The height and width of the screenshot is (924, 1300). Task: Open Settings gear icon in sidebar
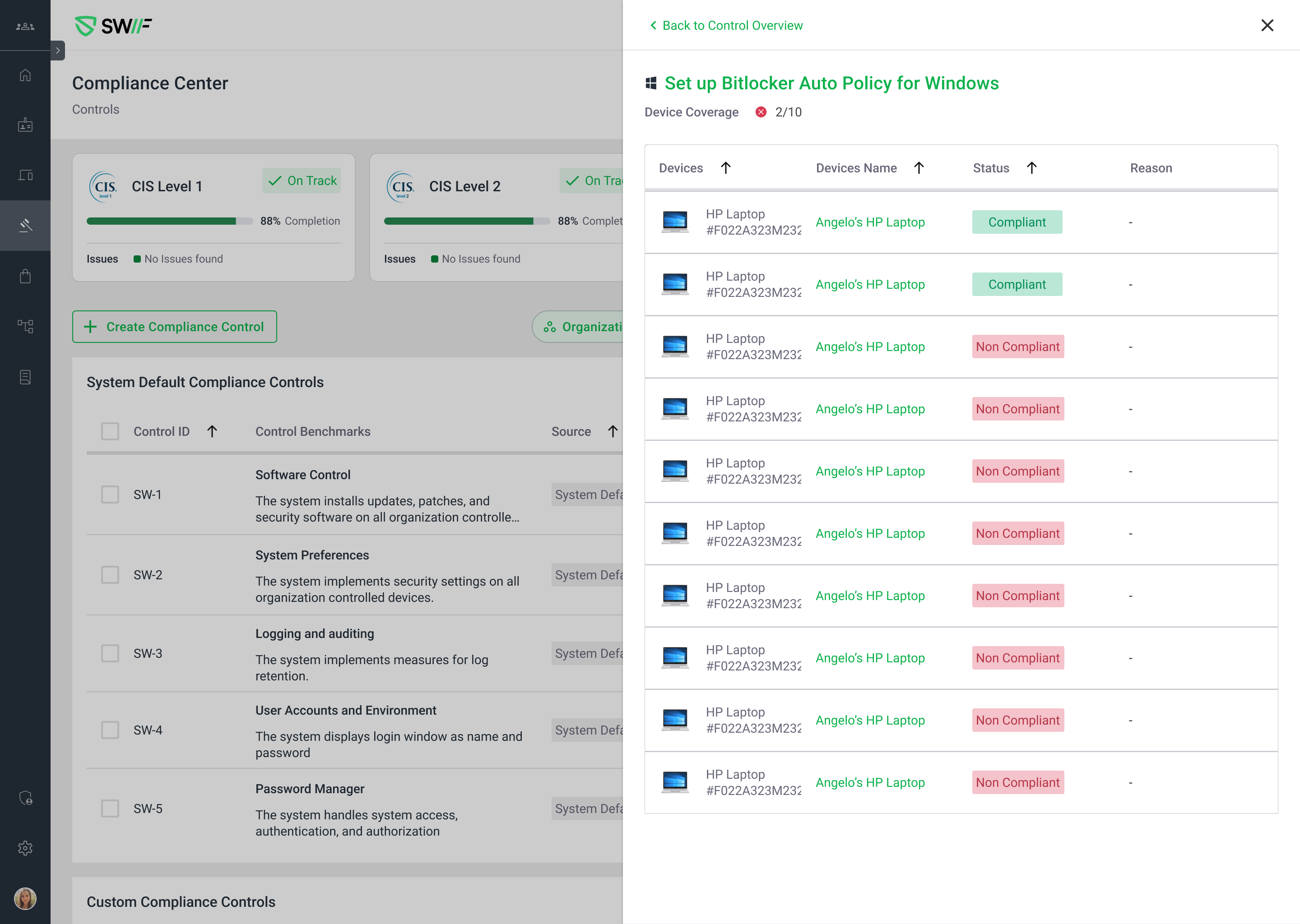click(25, 848)
